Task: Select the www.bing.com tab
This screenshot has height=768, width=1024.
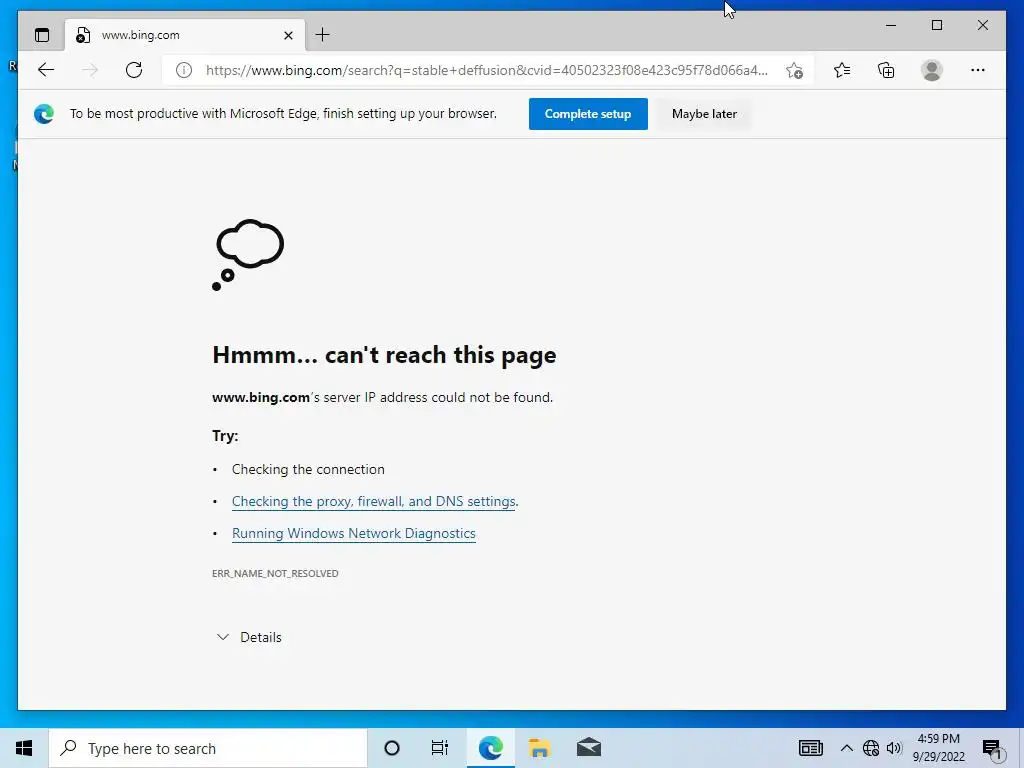Action: [185, 35]
